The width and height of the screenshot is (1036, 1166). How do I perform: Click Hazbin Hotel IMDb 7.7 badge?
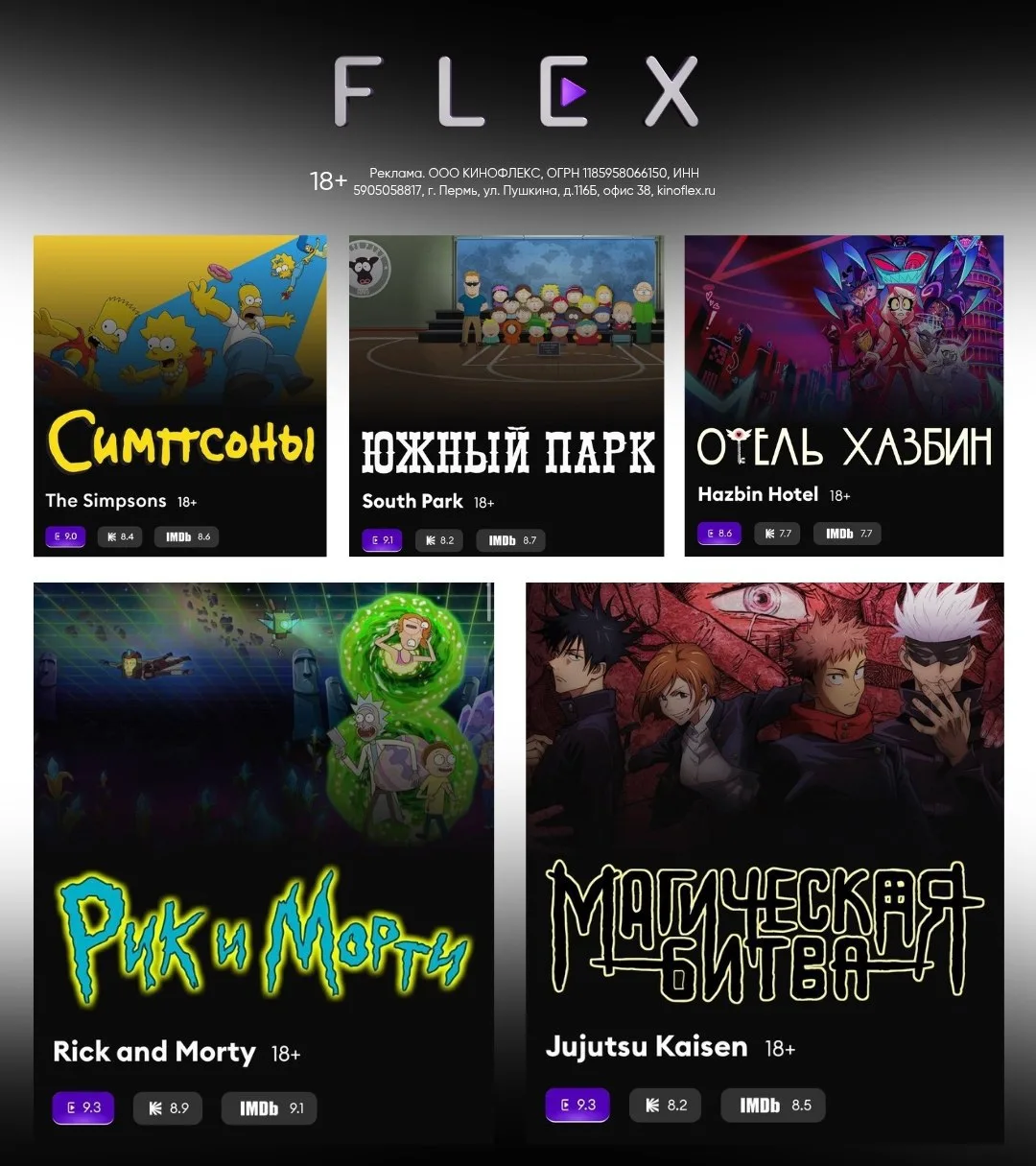coord(848,534)
